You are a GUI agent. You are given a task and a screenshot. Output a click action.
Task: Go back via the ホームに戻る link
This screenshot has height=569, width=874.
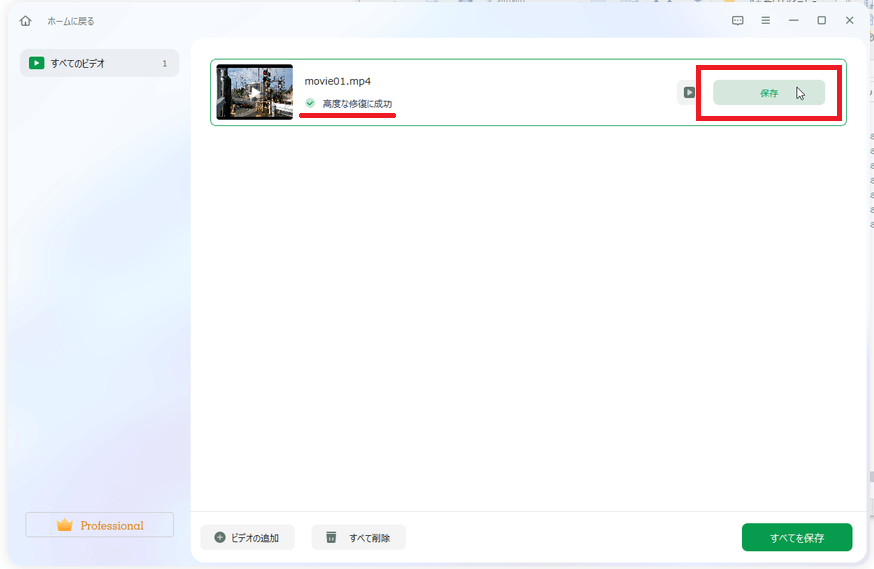pos(71,21)
